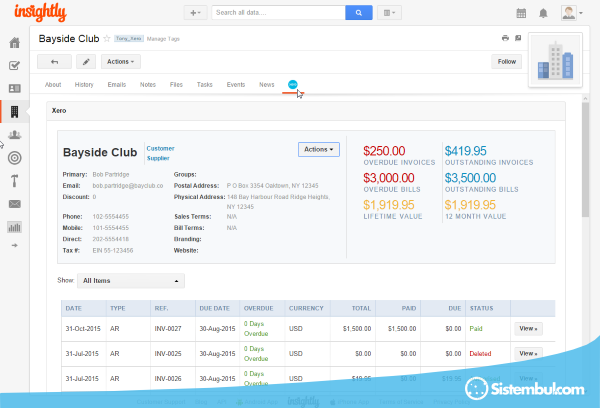Select the Xero icon tab
600x408 pixels.
click(x=293, y=85)
